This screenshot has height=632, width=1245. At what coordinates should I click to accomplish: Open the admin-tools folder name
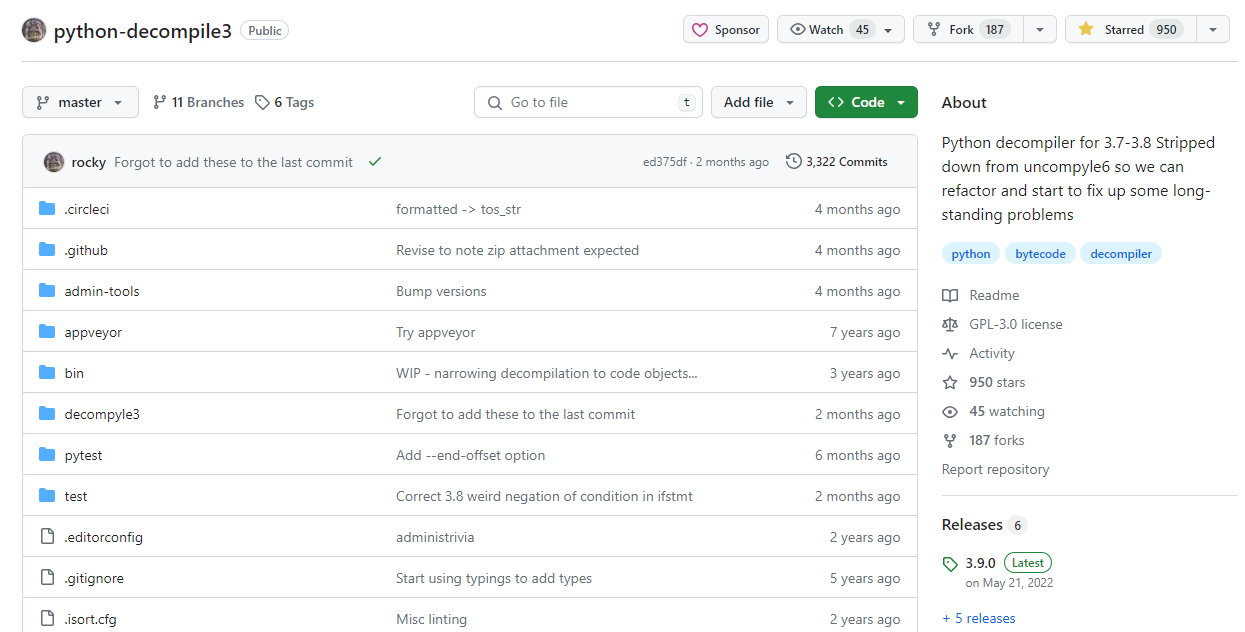(x=102, y=291)
